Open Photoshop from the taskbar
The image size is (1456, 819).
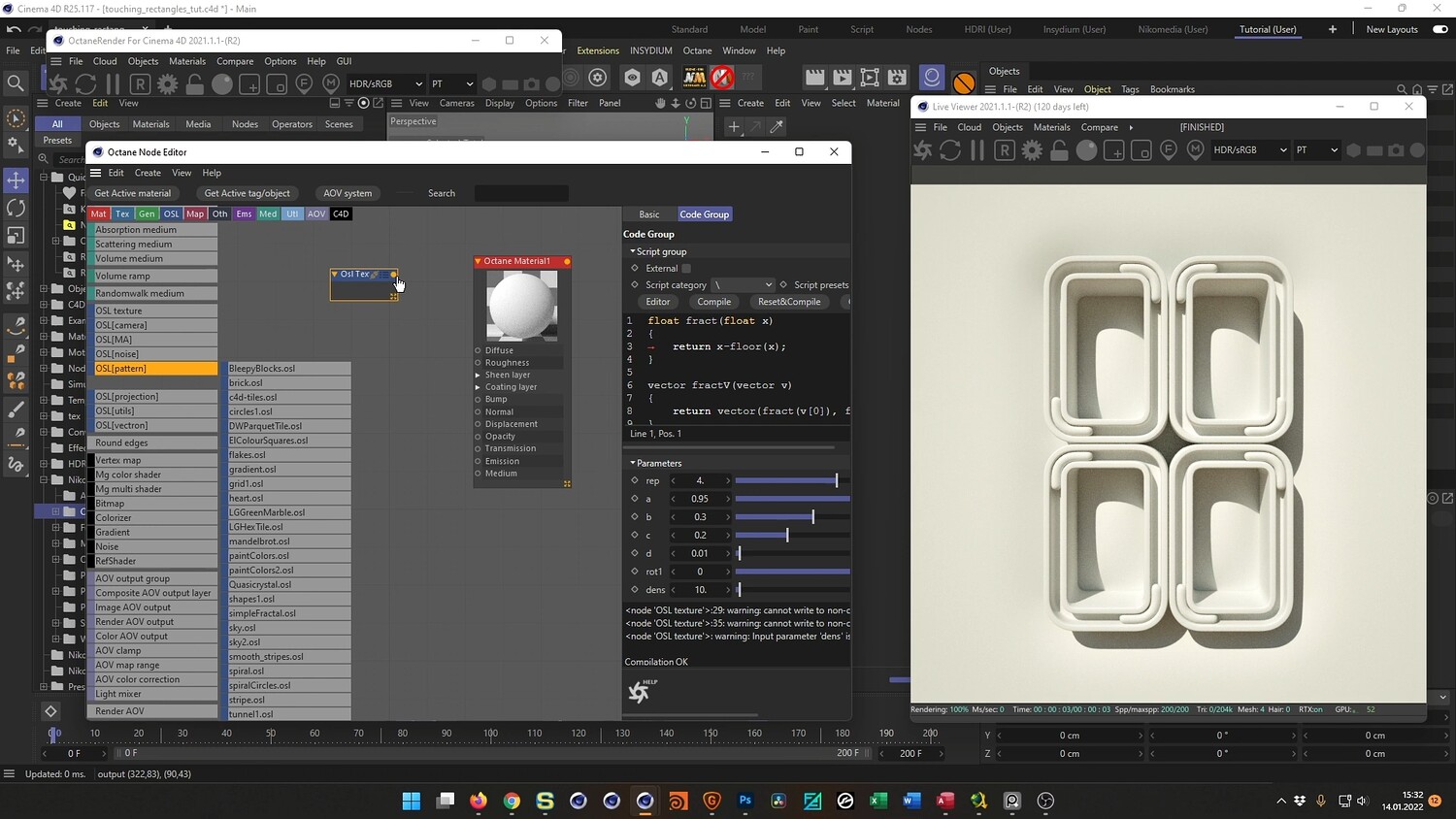[745, 801]
